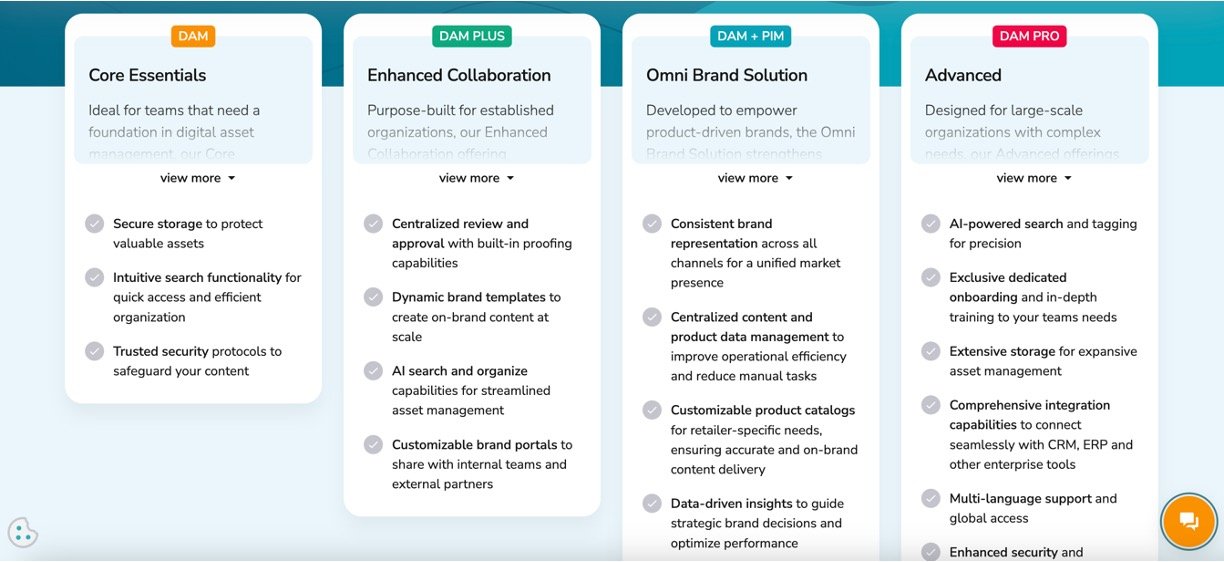Click checkmark beside AI-powered search feature
1224x562 pixels.
[x=931, y=224]
